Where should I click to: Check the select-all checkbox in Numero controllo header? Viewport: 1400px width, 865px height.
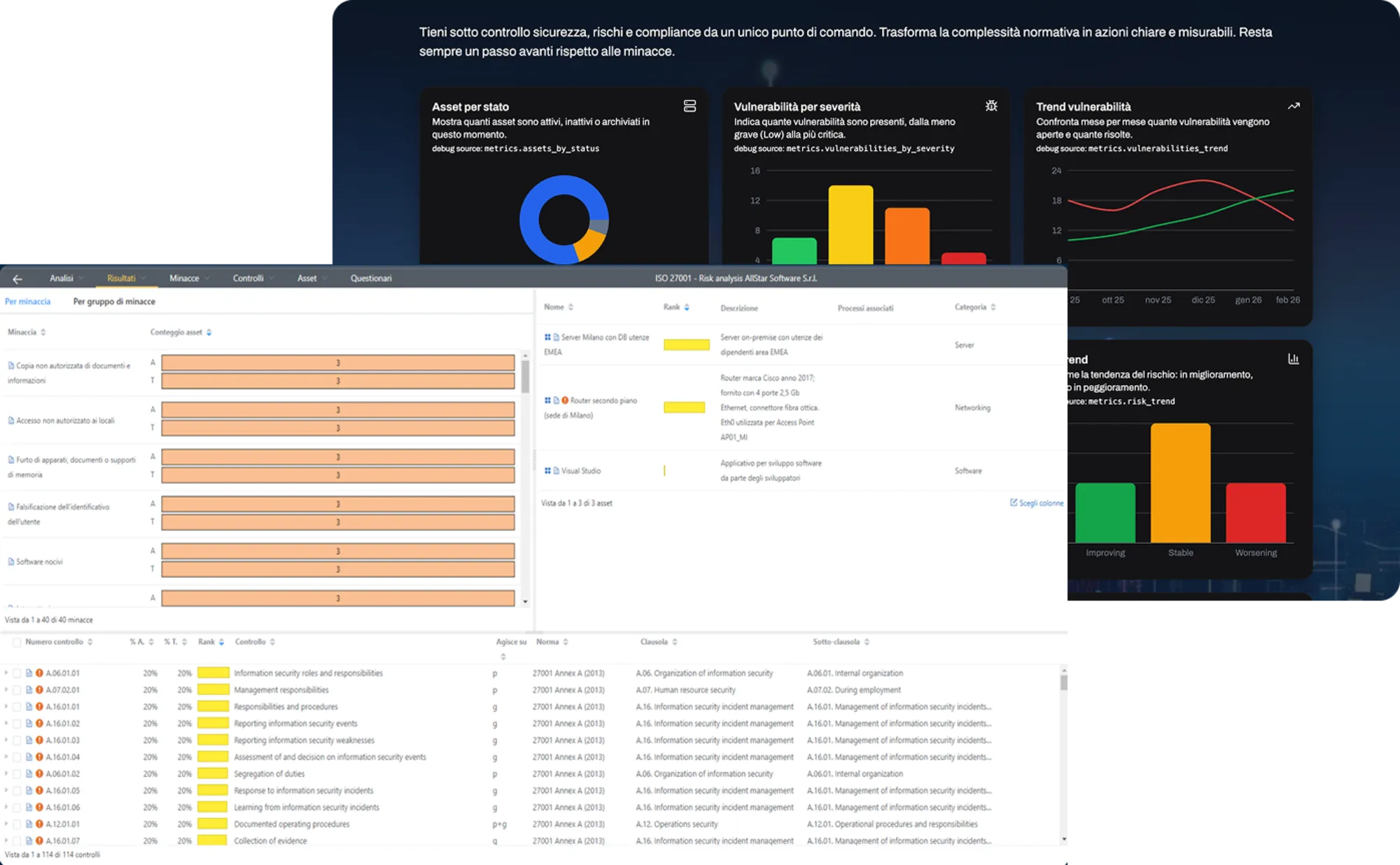point(17,642)
